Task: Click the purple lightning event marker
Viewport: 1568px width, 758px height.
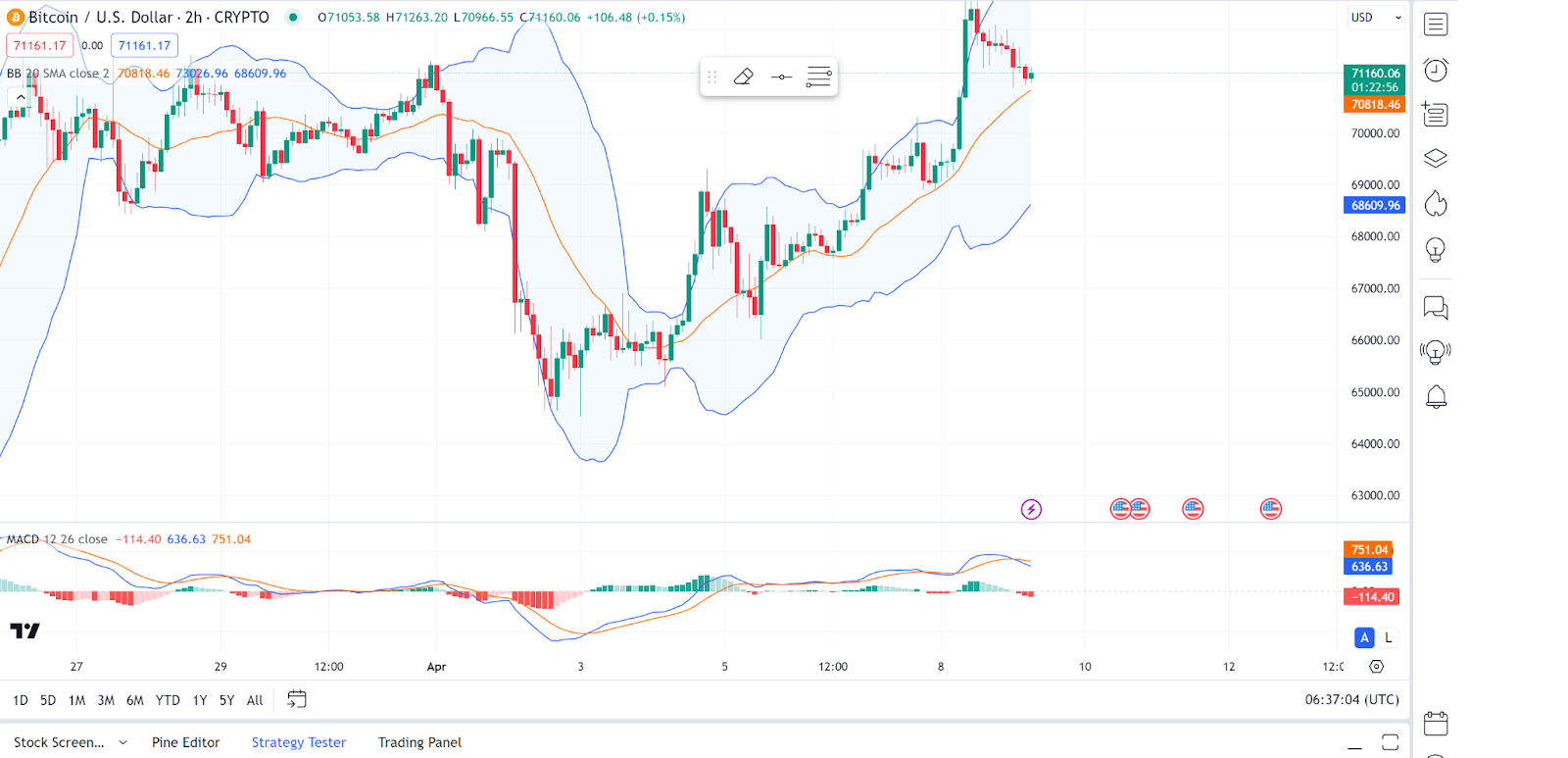Action: pyautogui.click(x=1031, y=509)
